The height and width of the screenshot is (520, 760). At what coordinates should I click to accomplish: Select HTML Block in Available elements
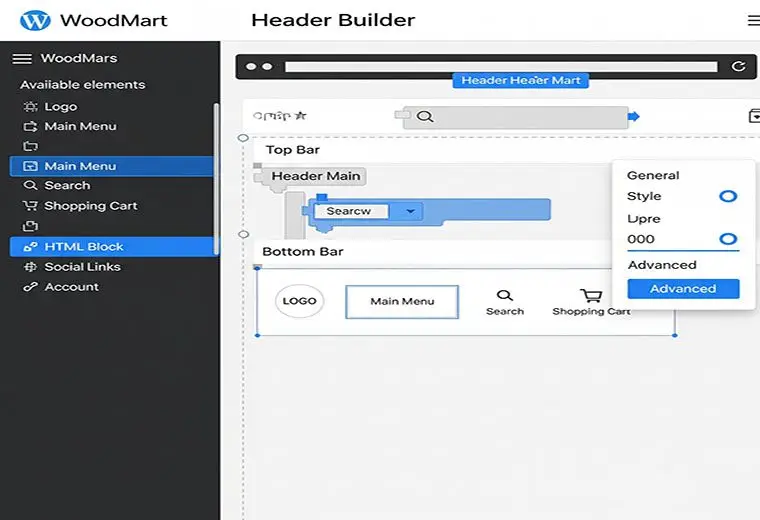click(111, 247)
